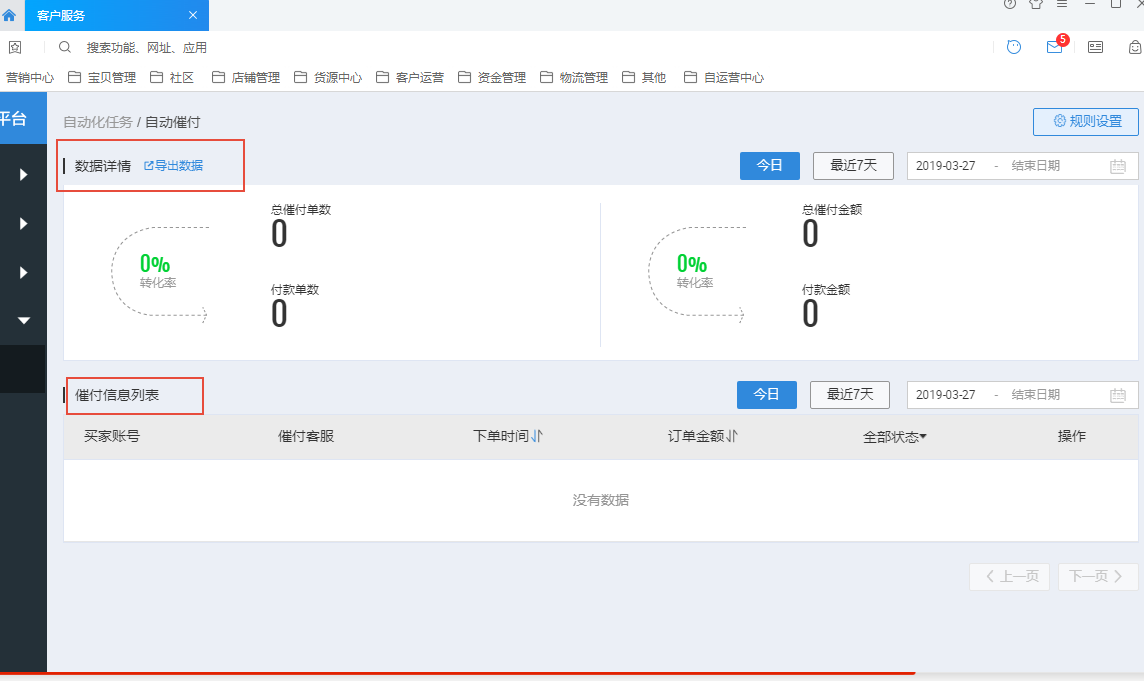Click the blue assistant face icon
1144x681 pixels.
pyautogui.click(x=1014, y=47)
